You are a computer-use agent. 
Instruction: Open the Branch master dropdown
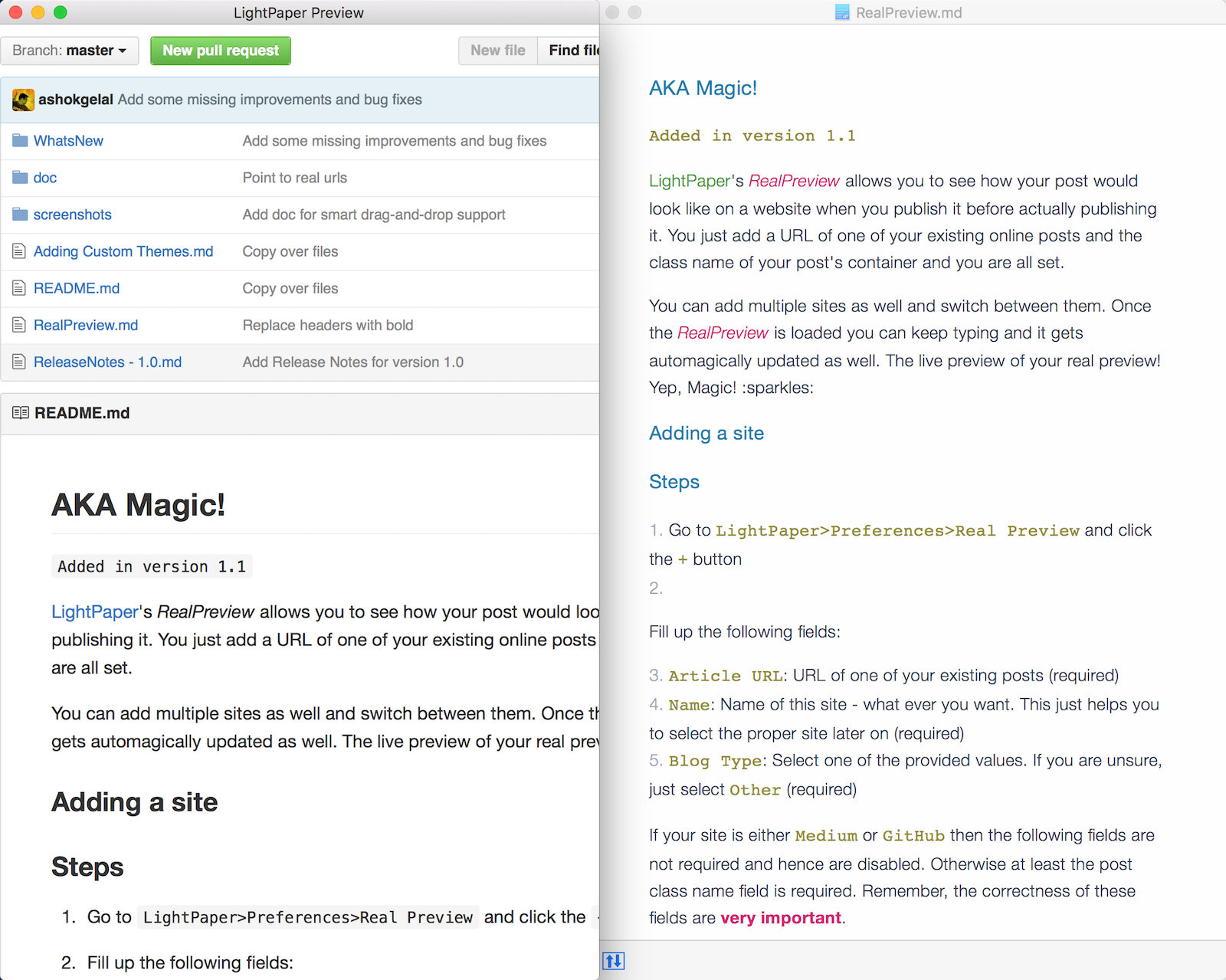click(x=70, y=51)
